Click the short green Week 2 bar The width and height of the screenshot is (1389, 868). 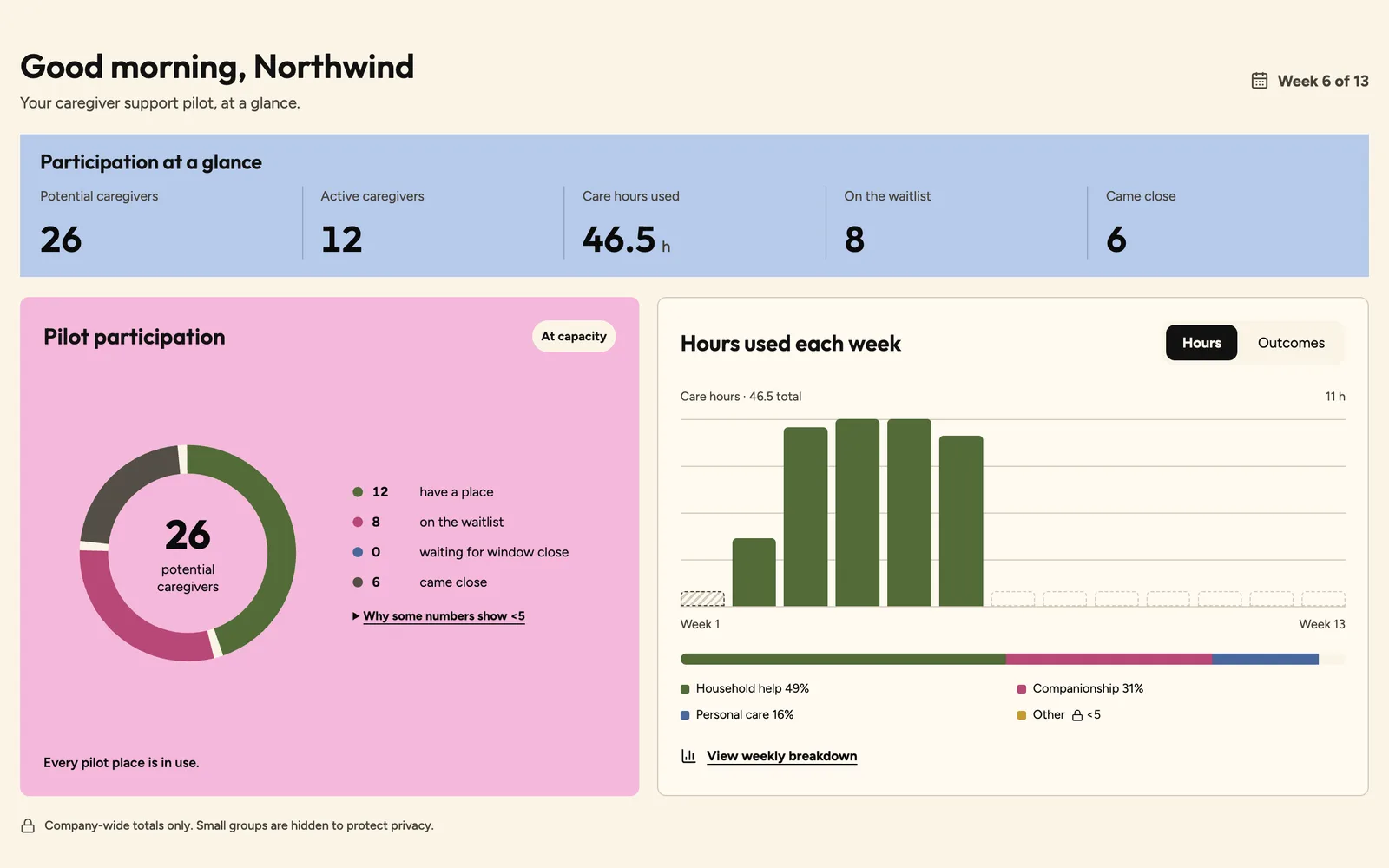(x=754, y=572)
